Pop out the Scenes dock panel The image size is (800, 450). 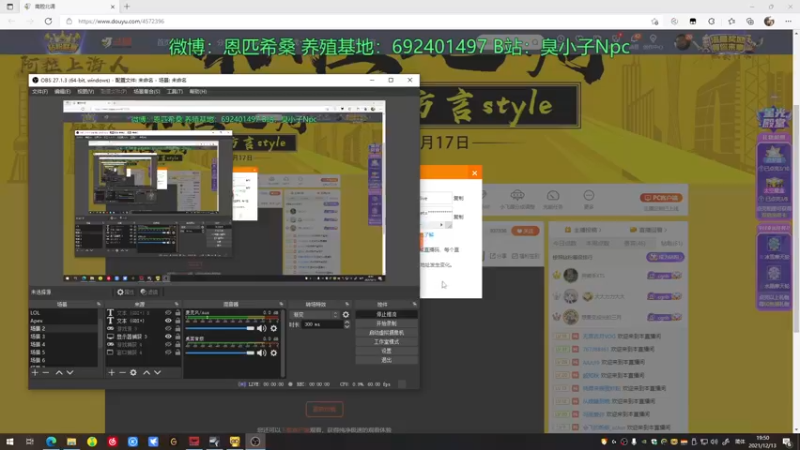click(x=99, y=304)
